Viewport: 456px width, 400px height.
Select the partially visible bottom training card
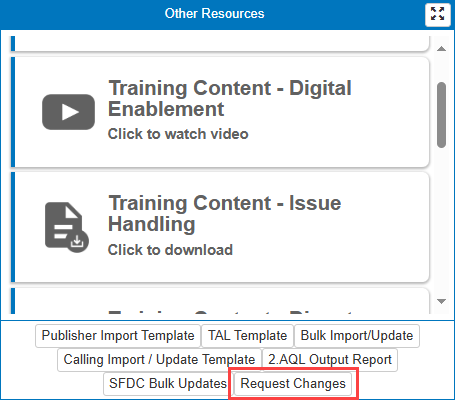[220, 301]
